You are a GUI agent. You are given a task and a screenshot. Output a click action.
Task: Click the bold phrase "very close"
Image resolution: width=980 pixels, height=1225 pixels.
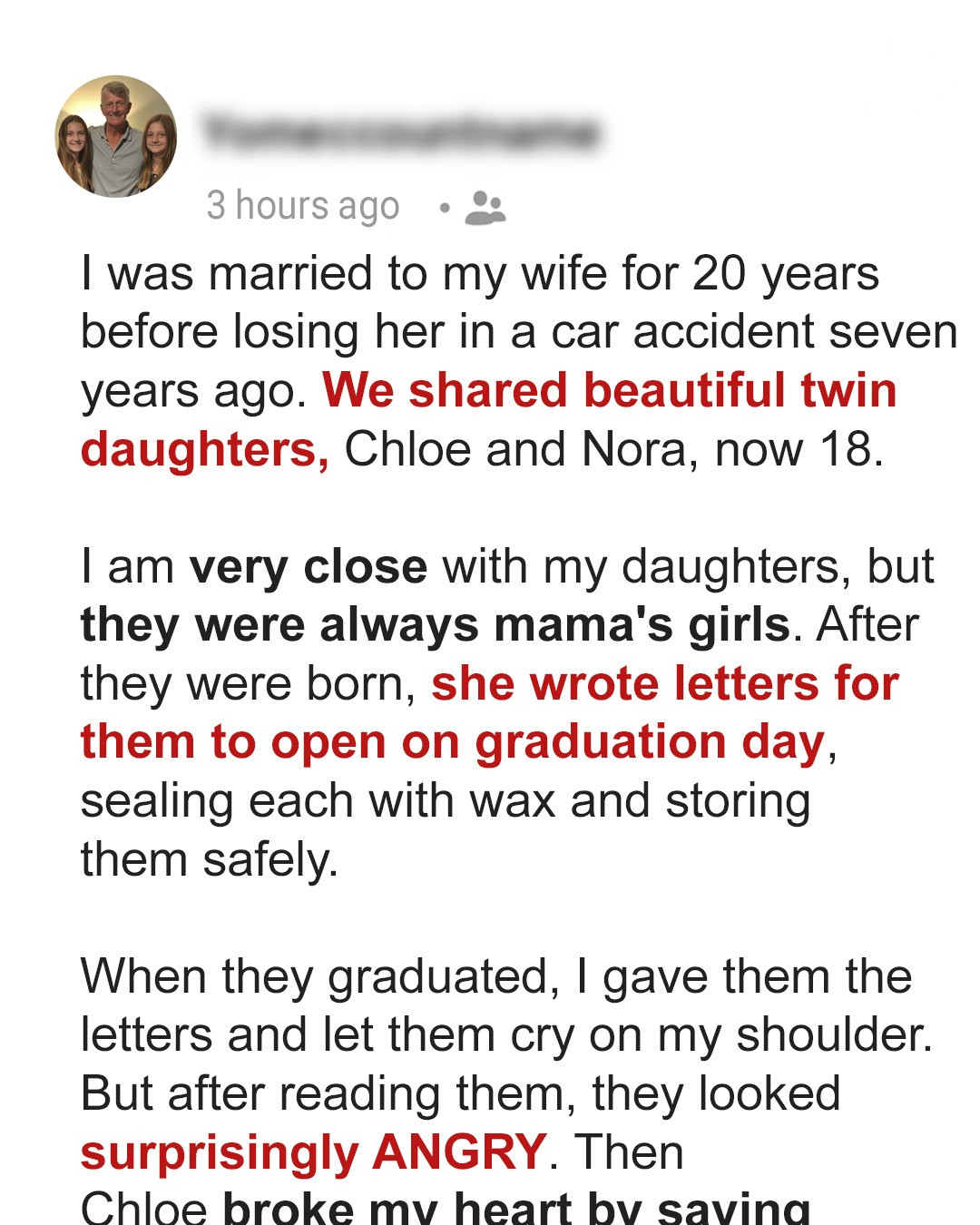pyautogui.click(x=308, y=566)
